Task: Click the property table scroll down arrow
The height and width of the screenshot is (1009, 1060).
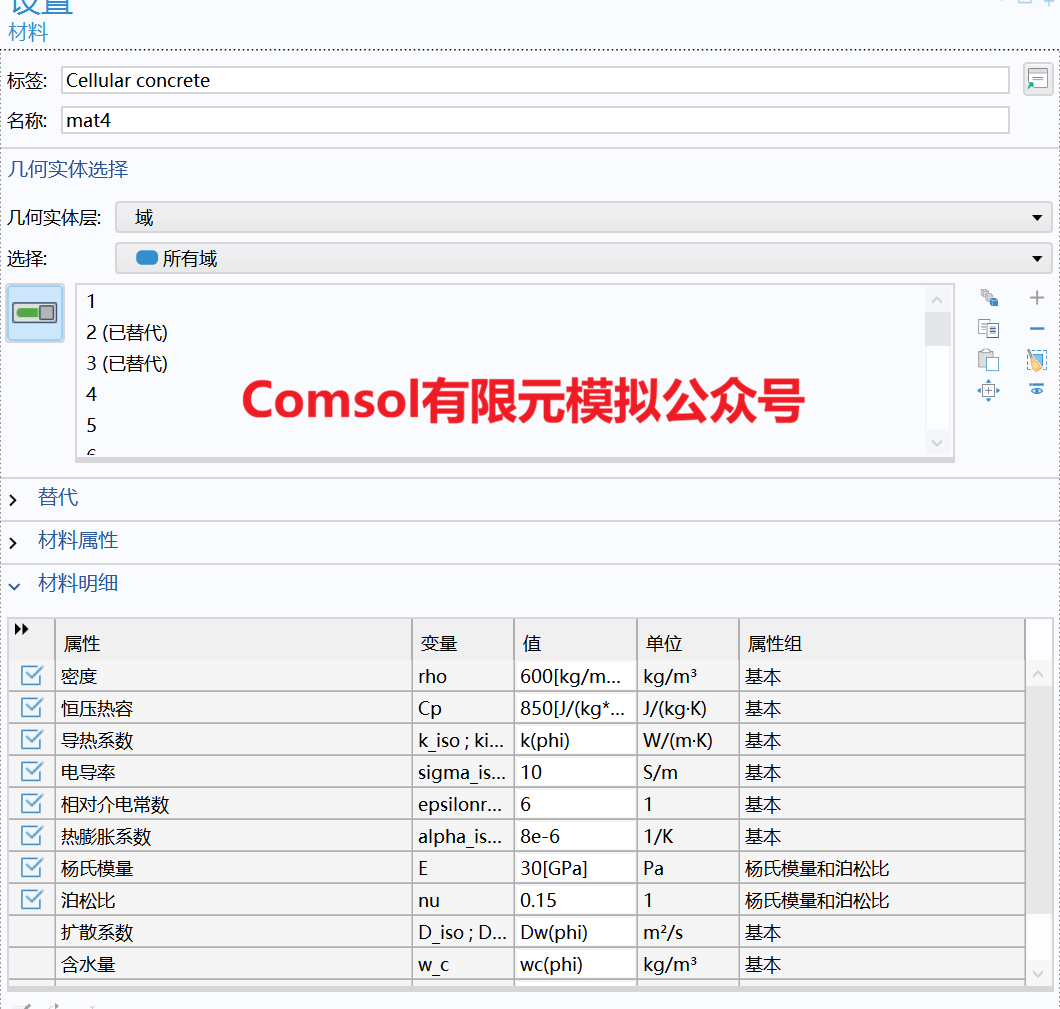Action: [1038, 974]
